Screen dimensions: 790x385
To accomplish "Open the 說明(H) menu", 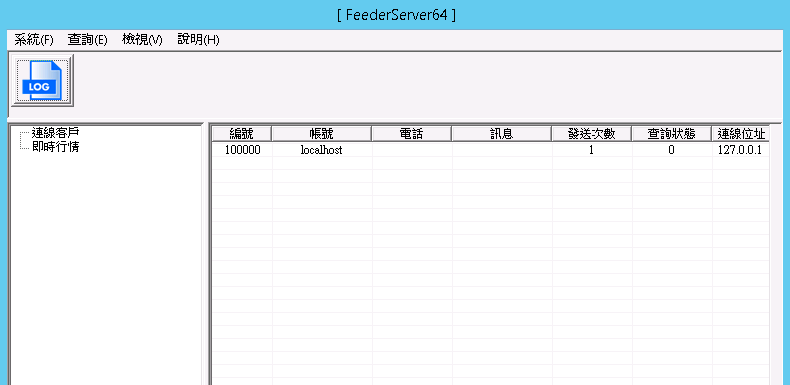I will (x=198, y=40).
